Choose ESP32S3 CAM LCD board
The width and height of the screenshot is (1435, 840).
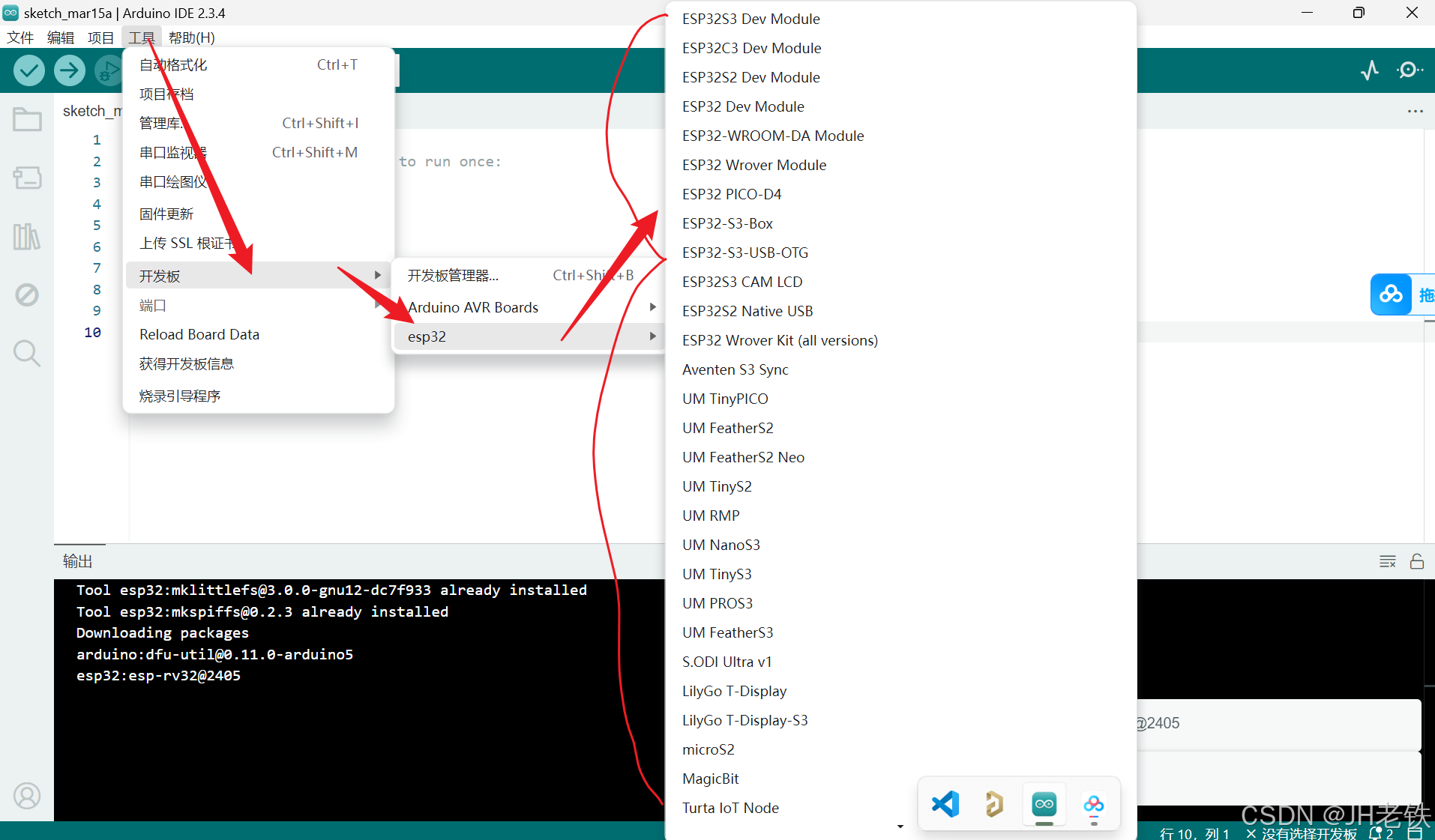[x=901, y=282]
